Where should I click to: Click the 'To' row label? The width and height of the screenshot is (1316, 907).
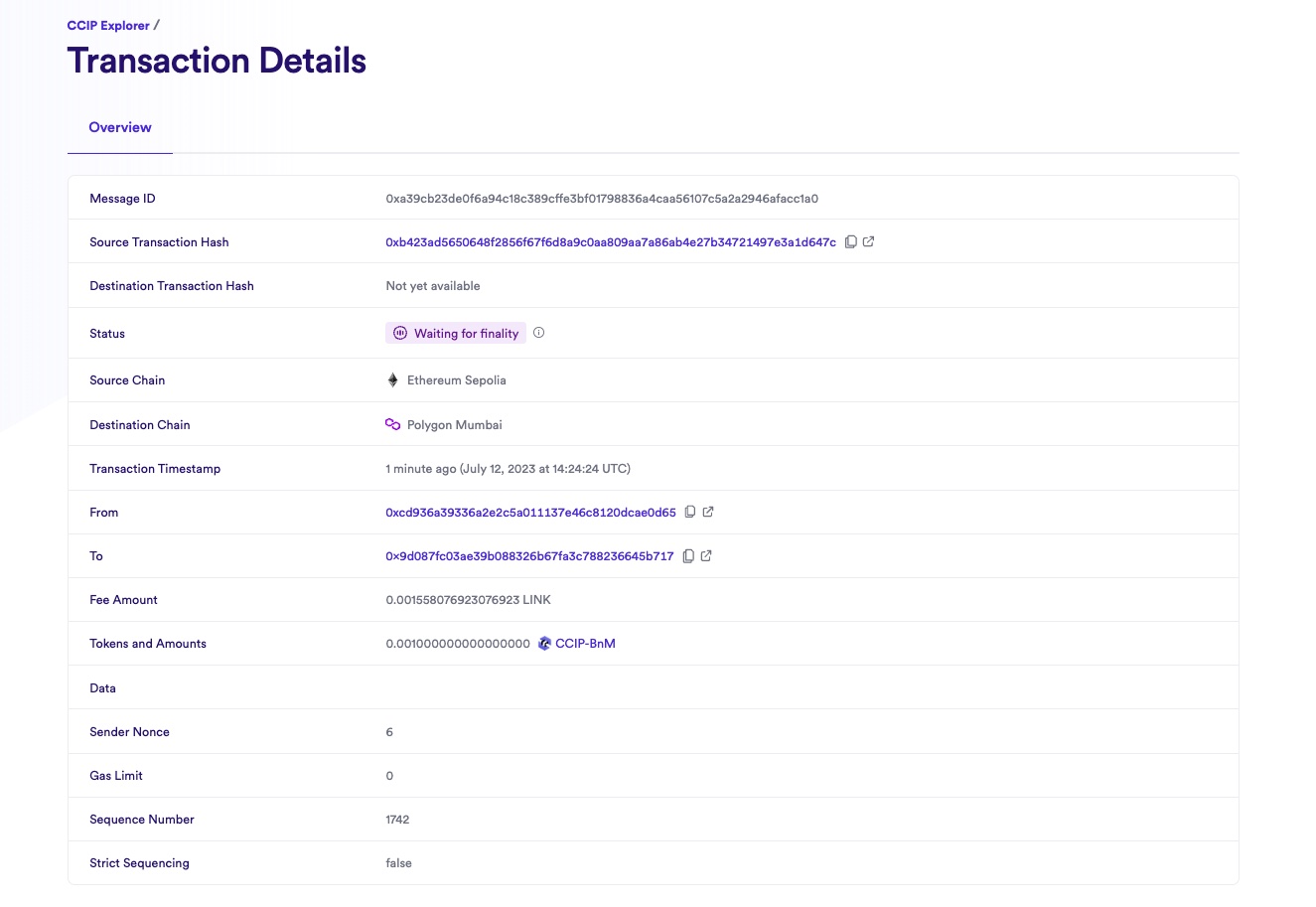pyautogui.click(x=96, y=555)
